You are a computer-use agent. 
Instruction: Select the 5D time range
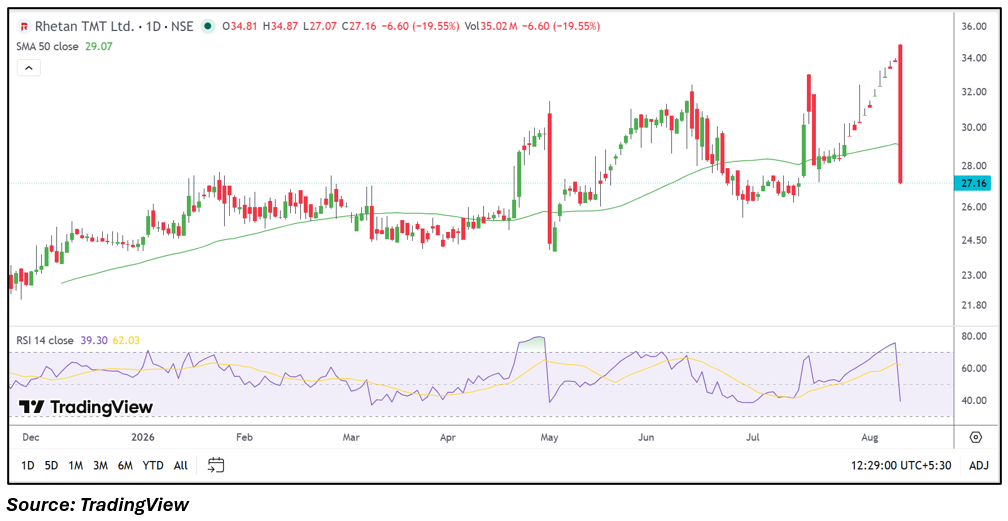coord(52,465)
